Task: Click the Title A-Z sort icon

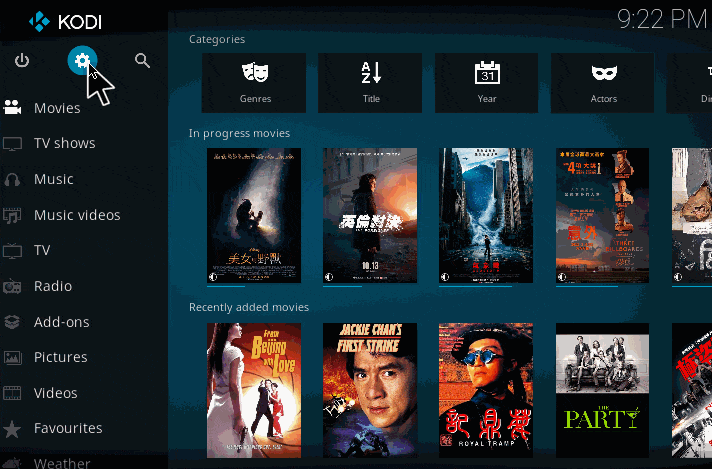Action: click(371, 73)
